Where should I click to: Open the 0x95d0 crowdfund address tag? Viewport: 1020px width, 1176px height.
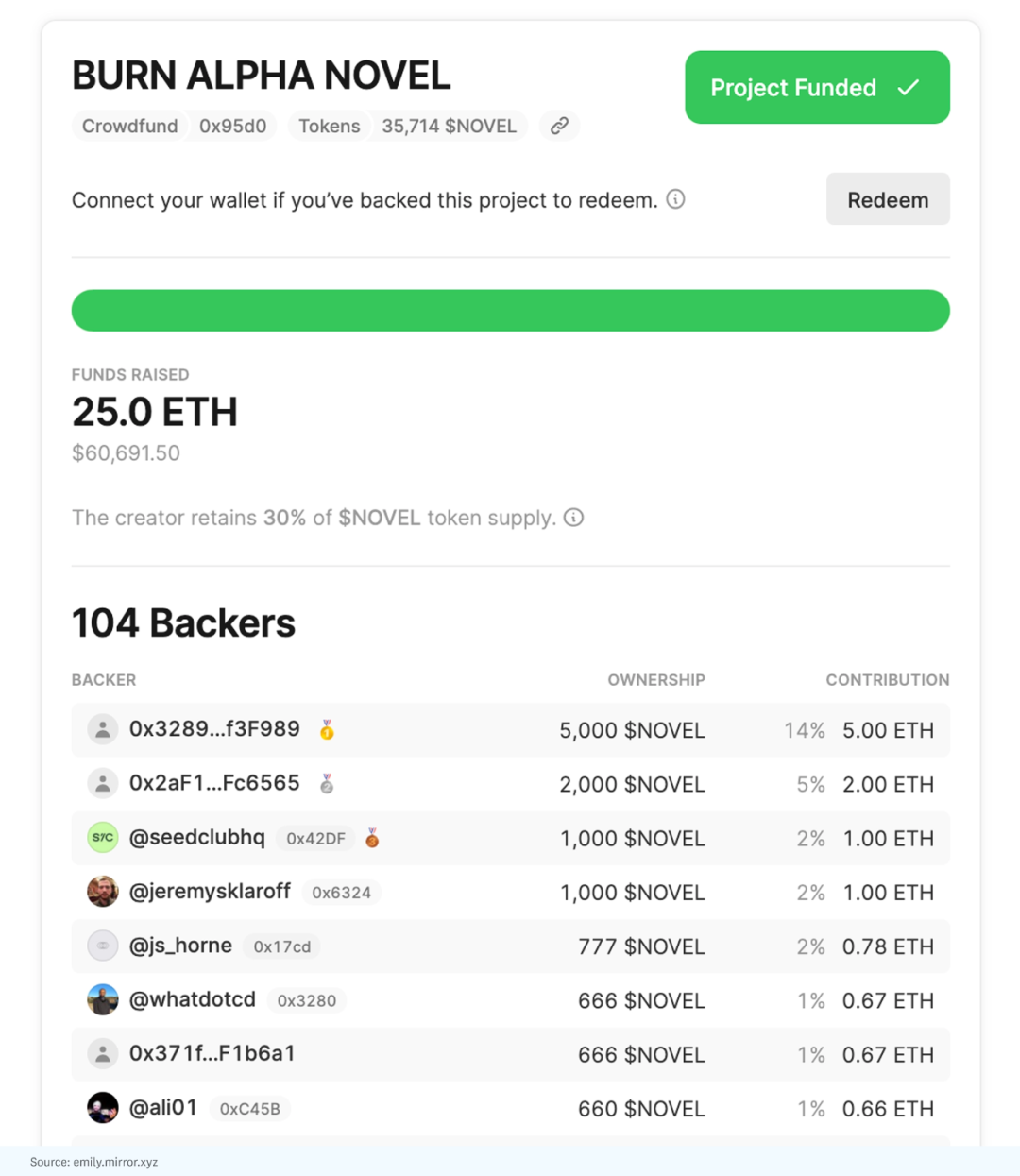tap(232, 127)
